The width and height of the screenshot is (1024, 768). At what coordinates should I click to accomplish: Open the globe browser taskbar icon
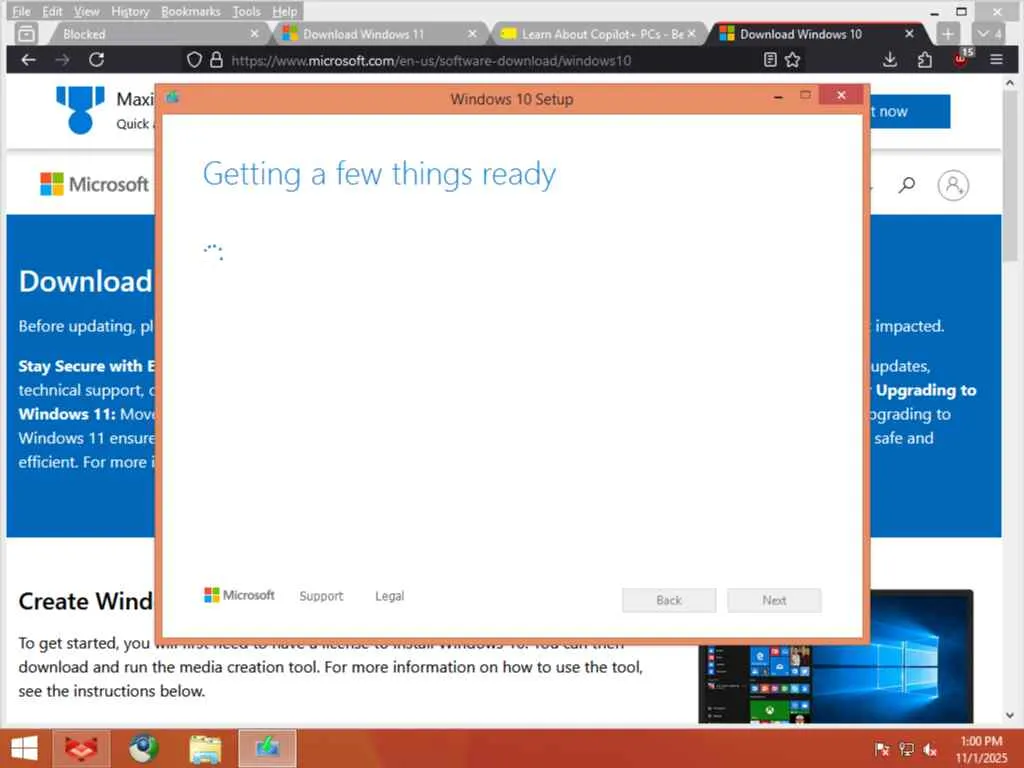click(143, 748)
